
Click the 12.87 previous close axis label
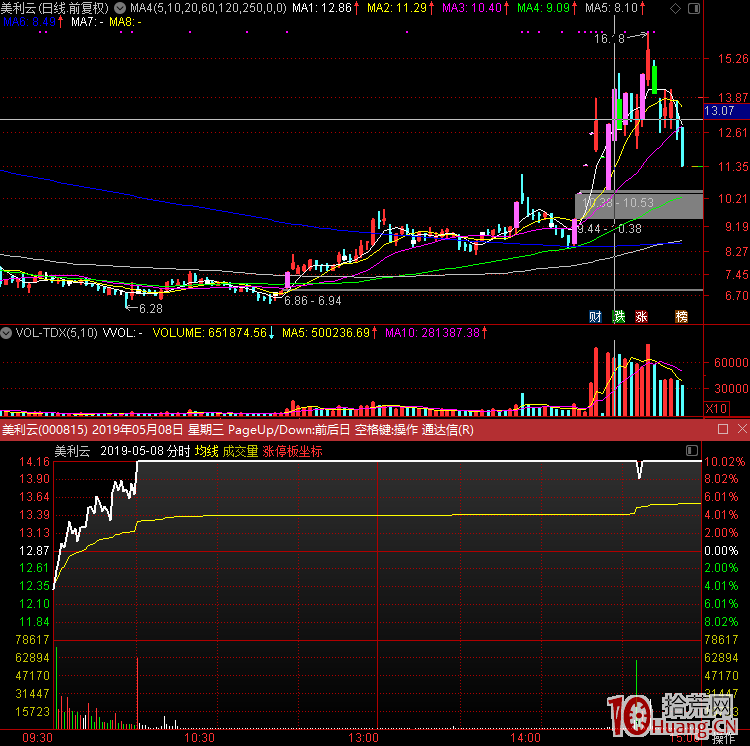[34, 550]
